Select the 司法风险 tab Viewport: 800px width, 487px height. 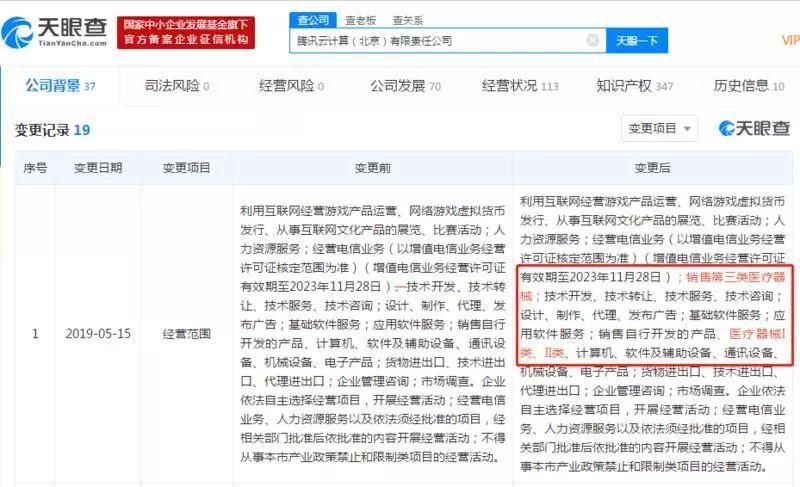pos(177,86)
